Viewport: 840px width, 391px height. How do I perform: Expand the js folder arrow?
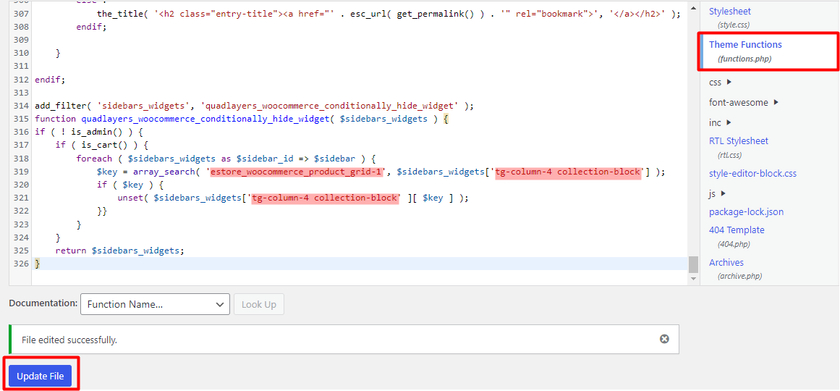tap(724, 193)
